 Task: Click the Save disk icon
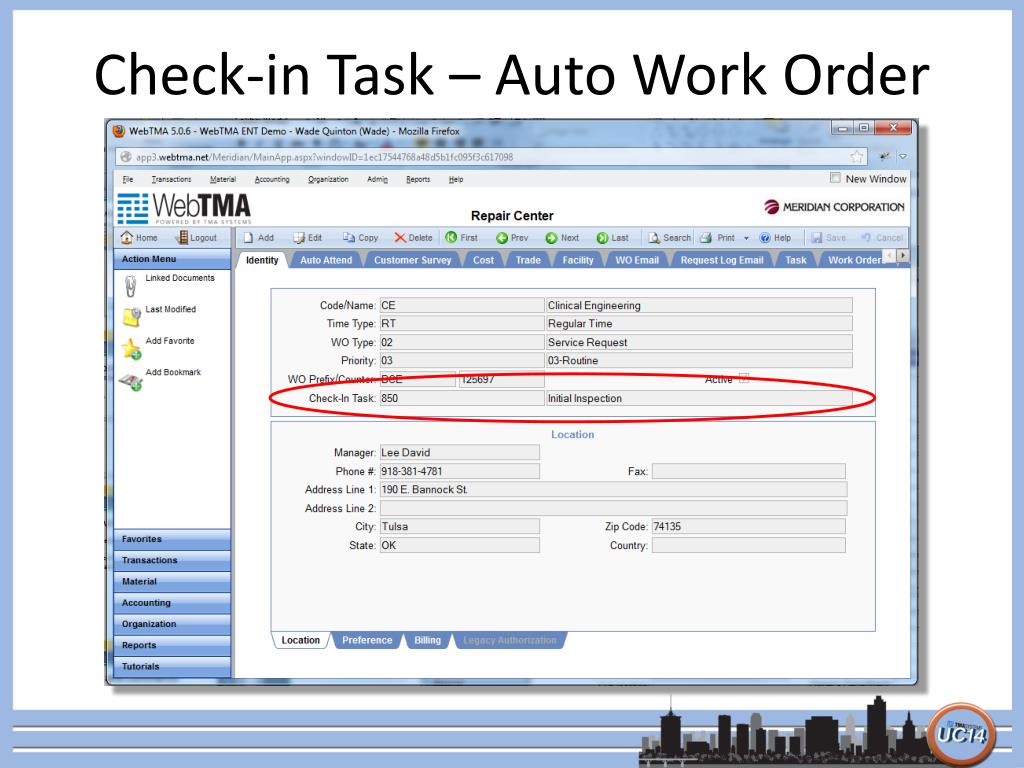point(816,238)
